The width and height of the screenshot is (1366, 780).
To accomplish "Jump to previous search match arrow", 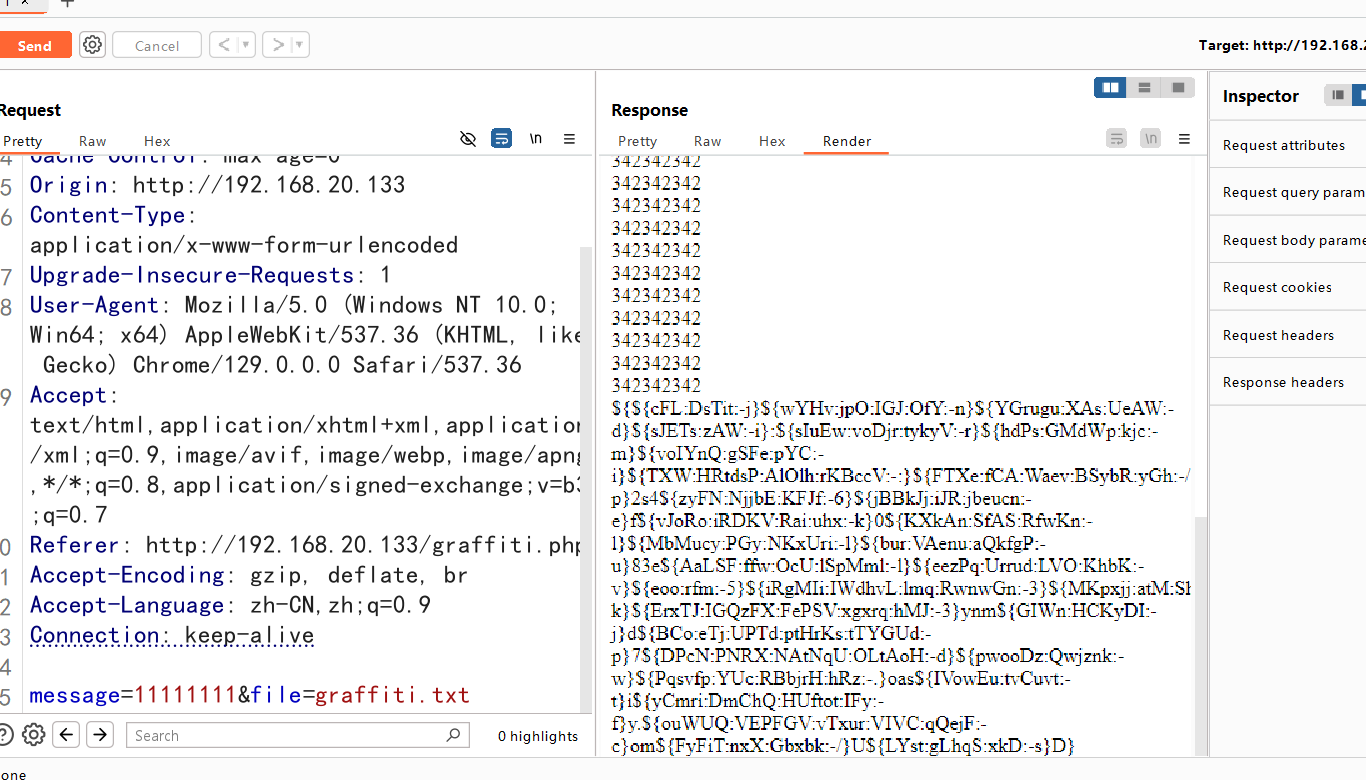I will (66, 735).
